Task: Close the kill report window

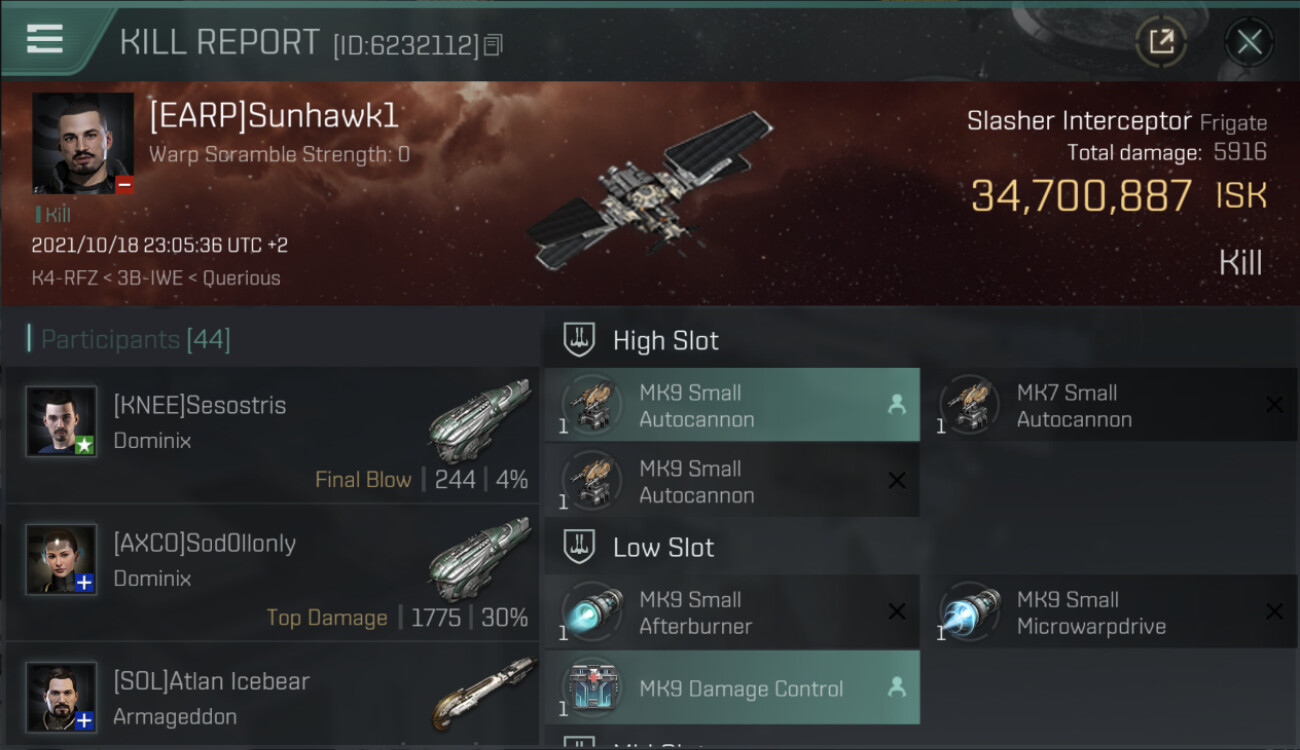Action: 1249,42
